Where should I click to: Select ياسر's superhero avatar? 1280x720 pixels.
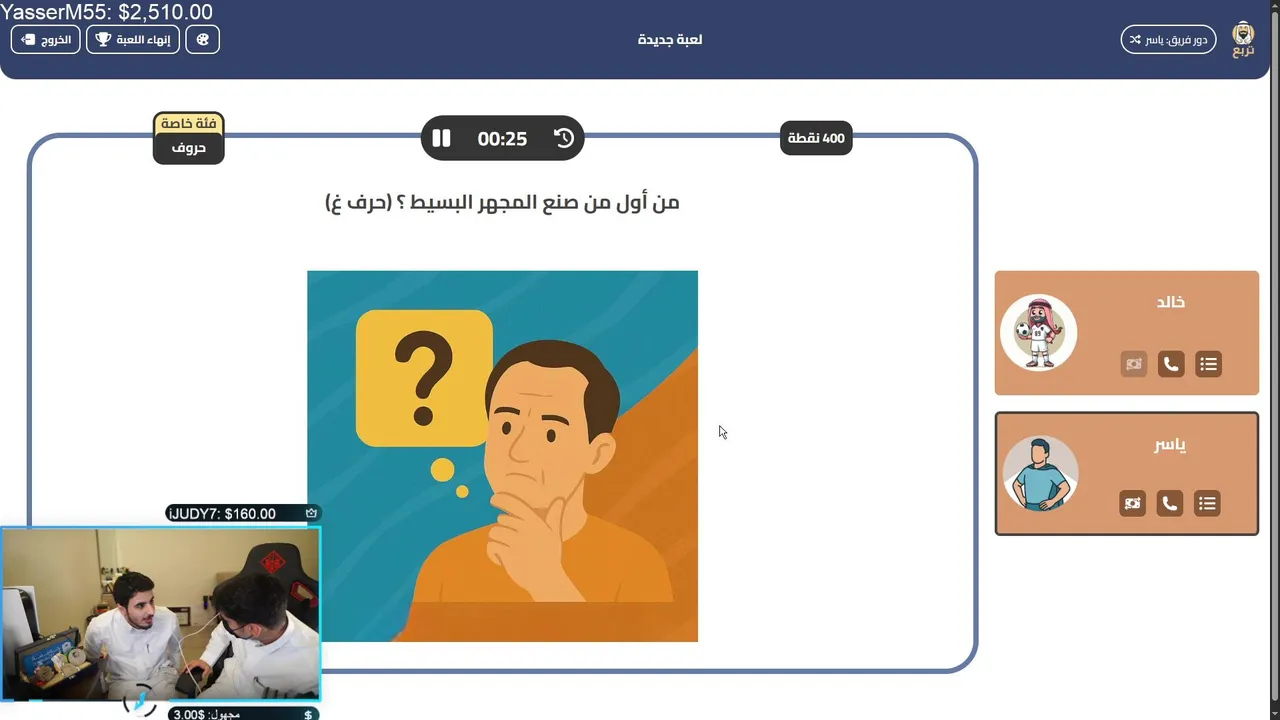pyautogui.click(x=1041, y=473)
